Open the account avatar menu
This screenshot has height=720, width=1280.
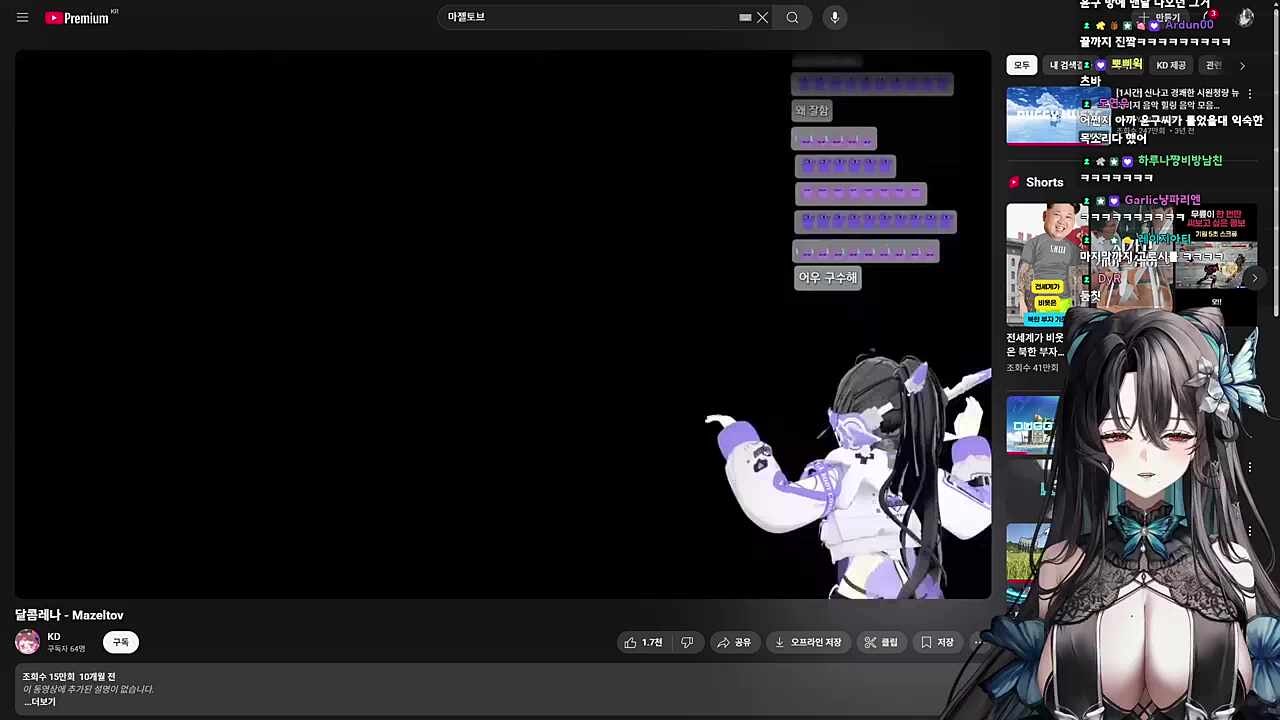1246,17
